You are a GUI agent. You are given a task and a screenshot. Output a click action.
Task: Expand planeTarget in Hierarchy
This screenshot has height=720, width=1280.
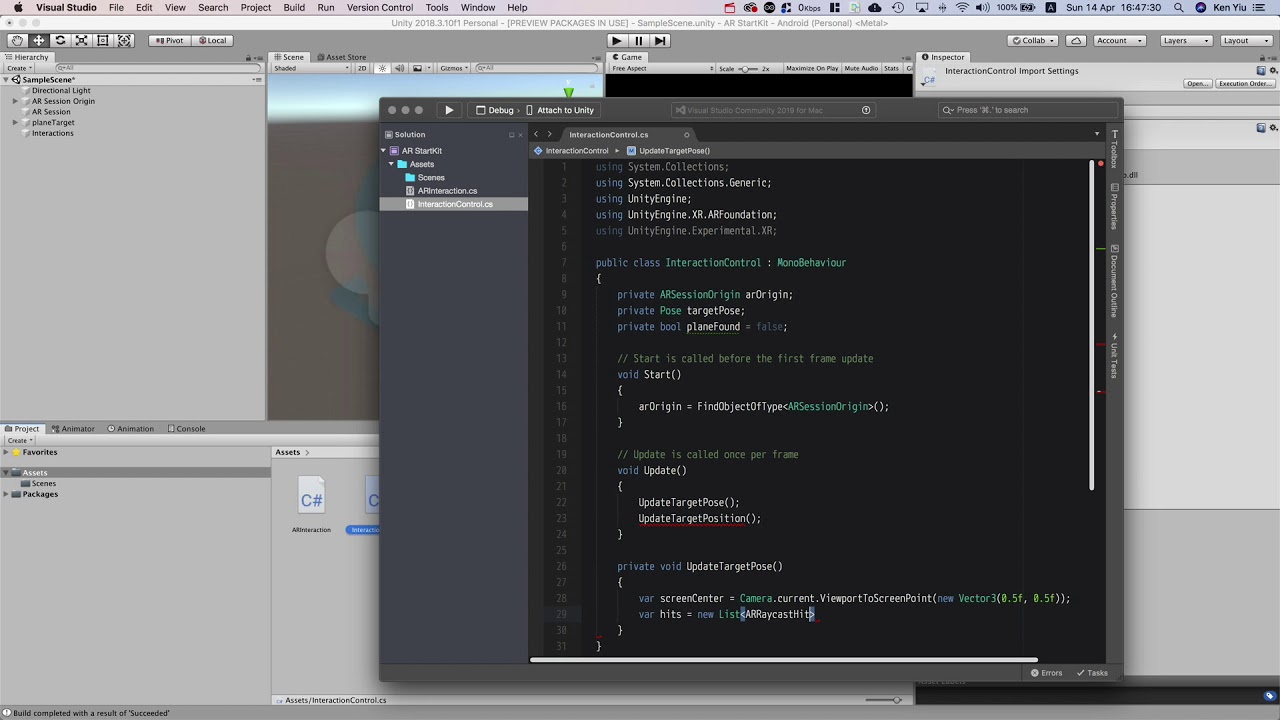[x=15, y=122]
